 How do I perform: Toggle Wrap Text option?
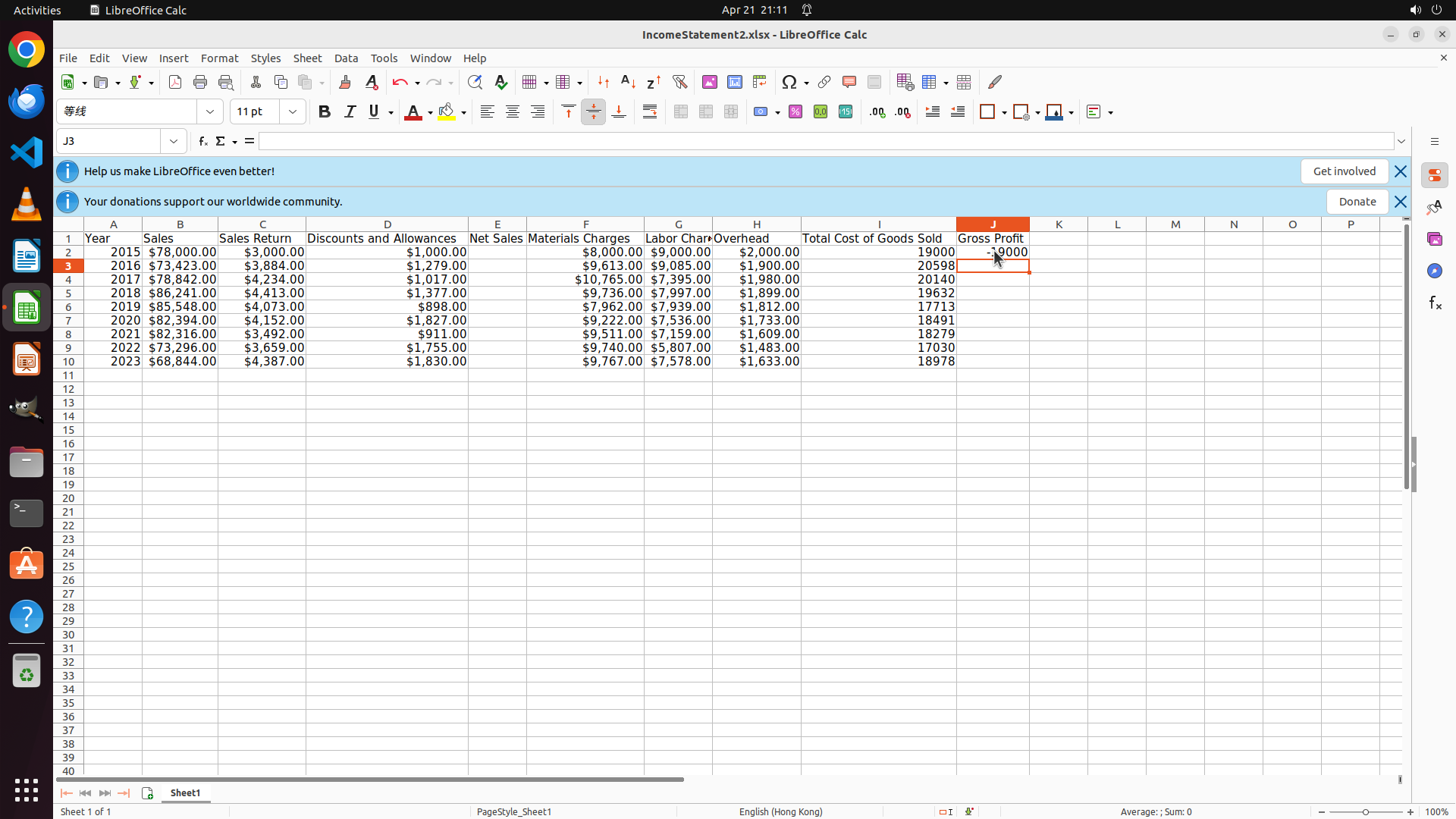click(x=650, y=111)
